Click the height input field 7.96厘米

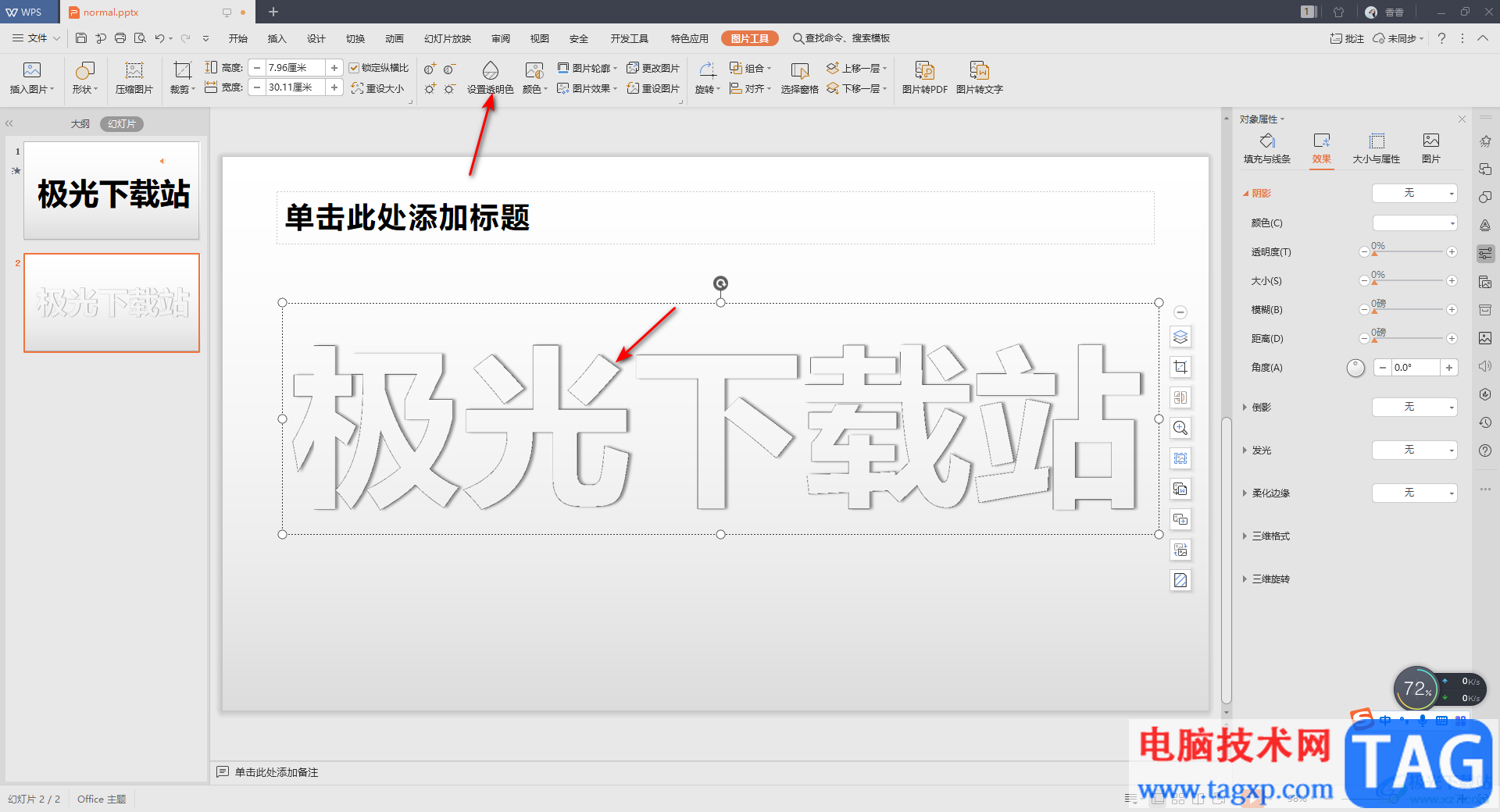(295, 68)
